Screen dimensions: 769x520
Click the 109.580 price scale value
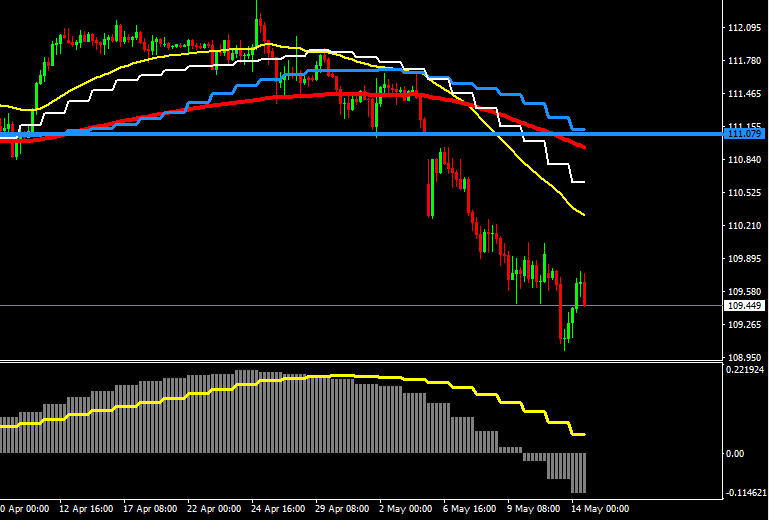click(x=744, y=291)
